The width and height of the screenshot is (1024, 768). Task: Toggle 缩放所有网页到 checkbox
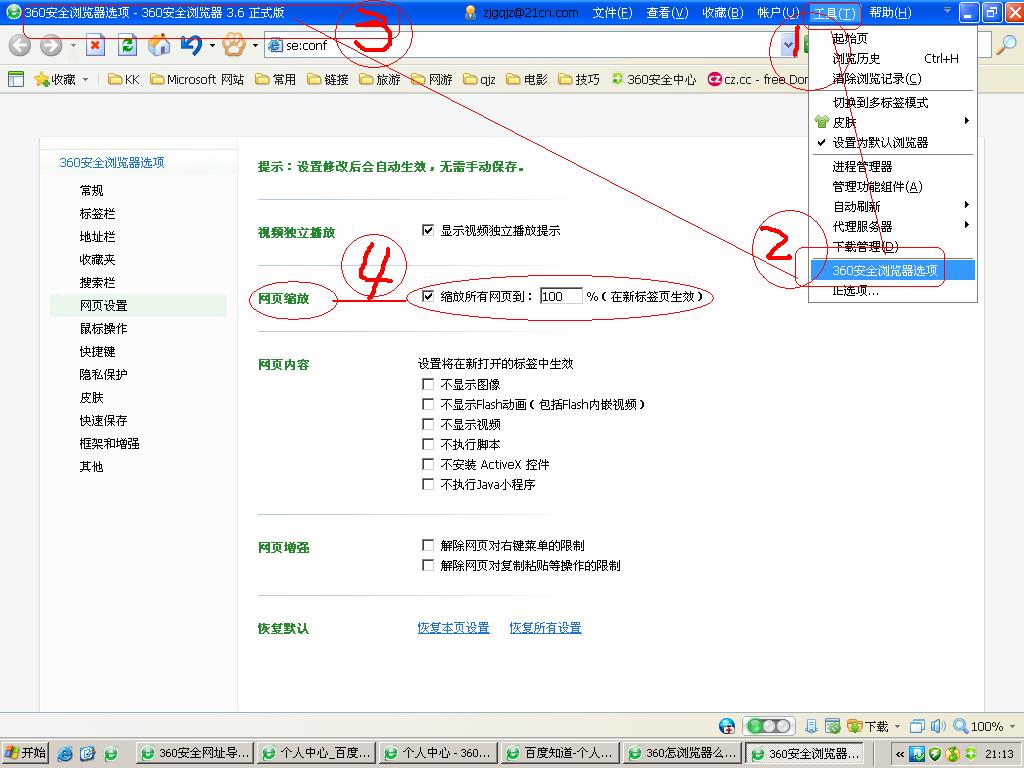(428, 296)
